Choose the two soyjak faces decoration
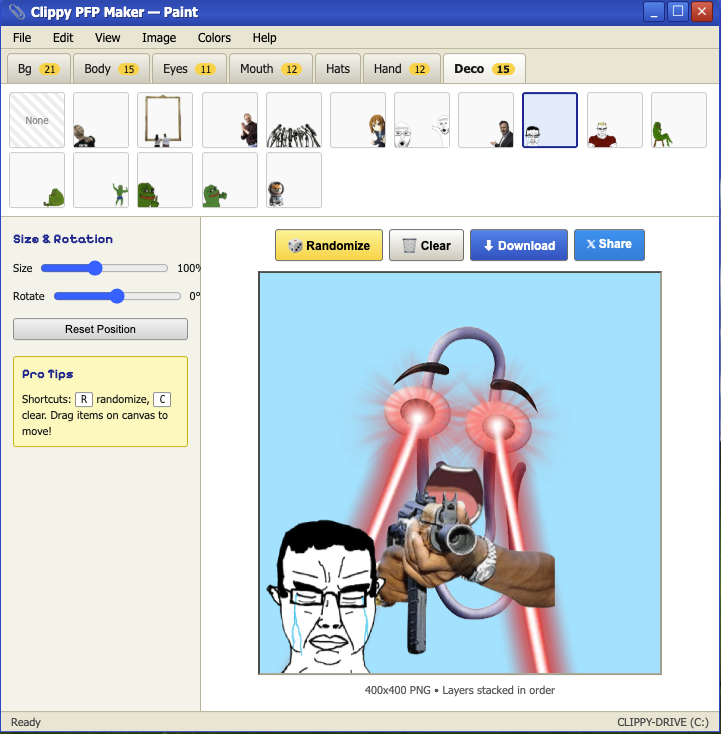This screenshot has width=721, height=734. coord(422,120)
